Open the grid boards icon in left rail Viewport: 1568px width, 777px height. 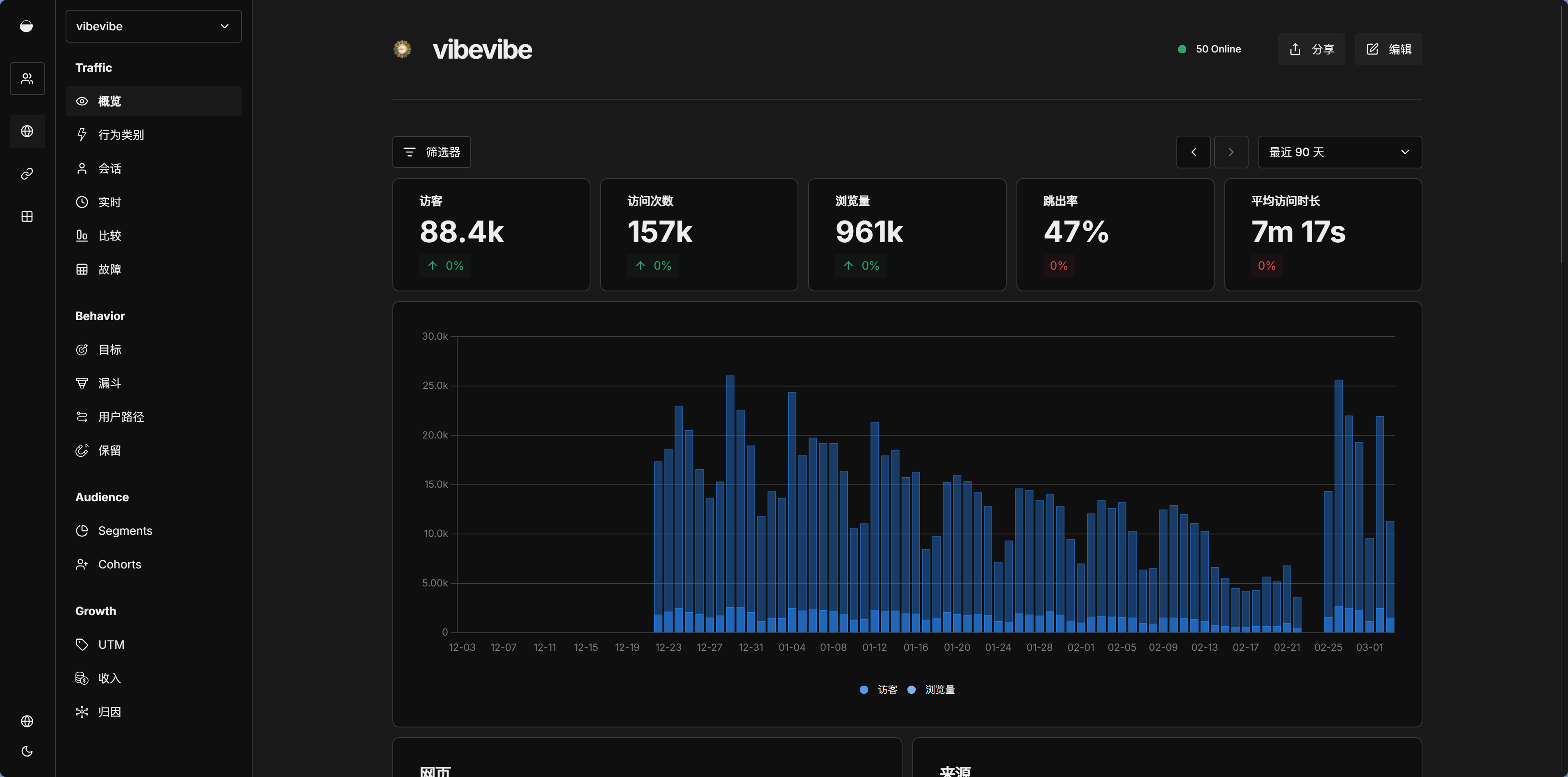pyautogui.click(x=27, y=217)
